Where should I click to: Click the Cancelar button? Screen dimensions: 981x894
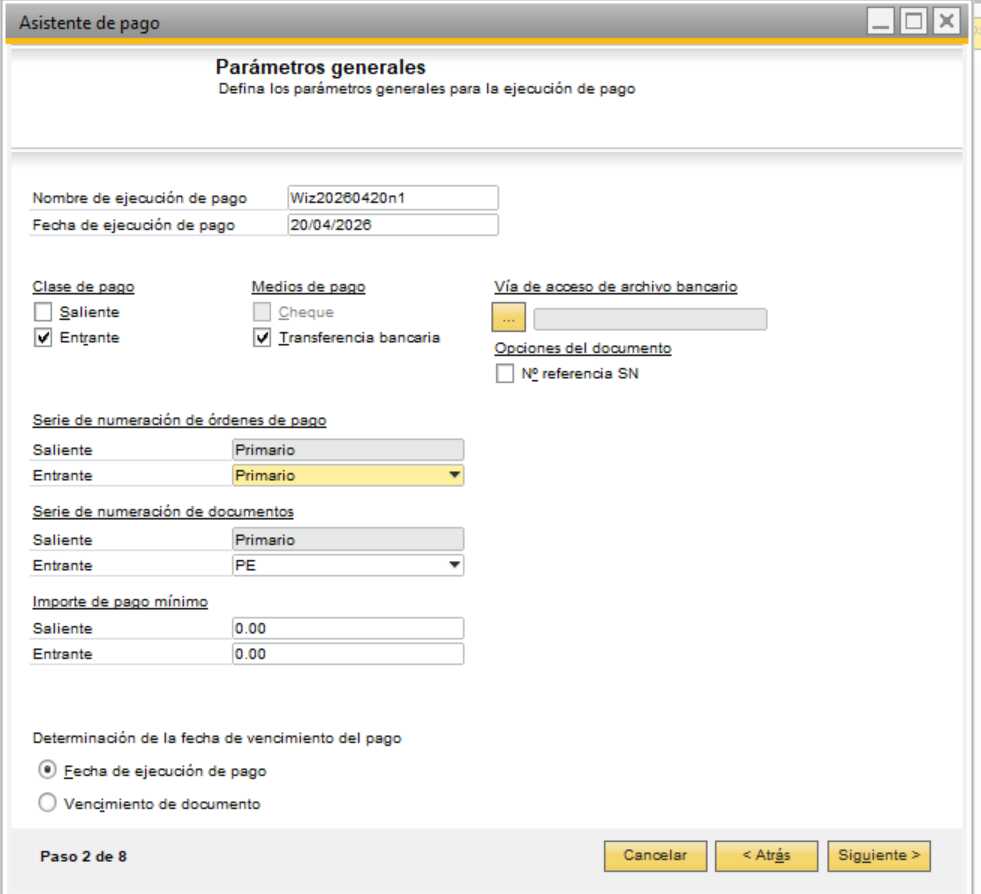click(x=655, y=856)
